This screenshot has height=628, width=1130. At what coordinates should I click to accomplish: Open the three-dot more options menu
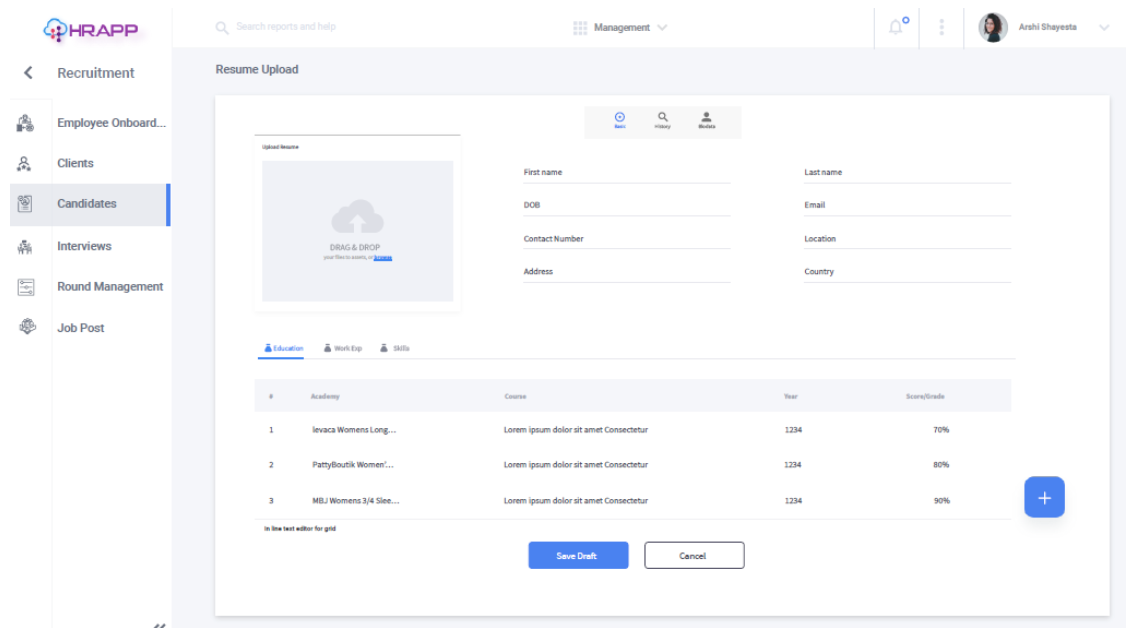pos(941,27)
